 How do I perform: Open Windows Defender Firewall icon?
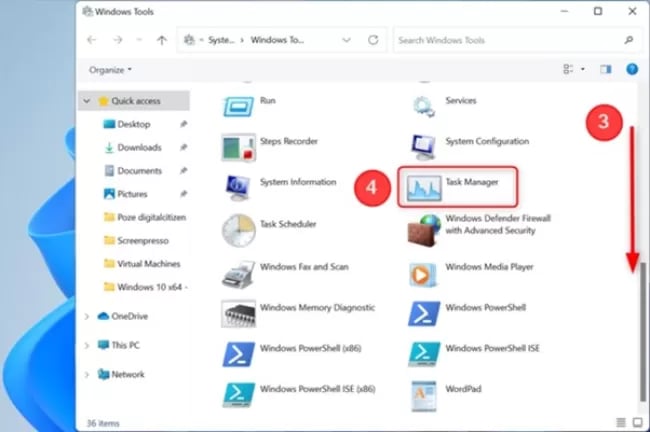423,231
